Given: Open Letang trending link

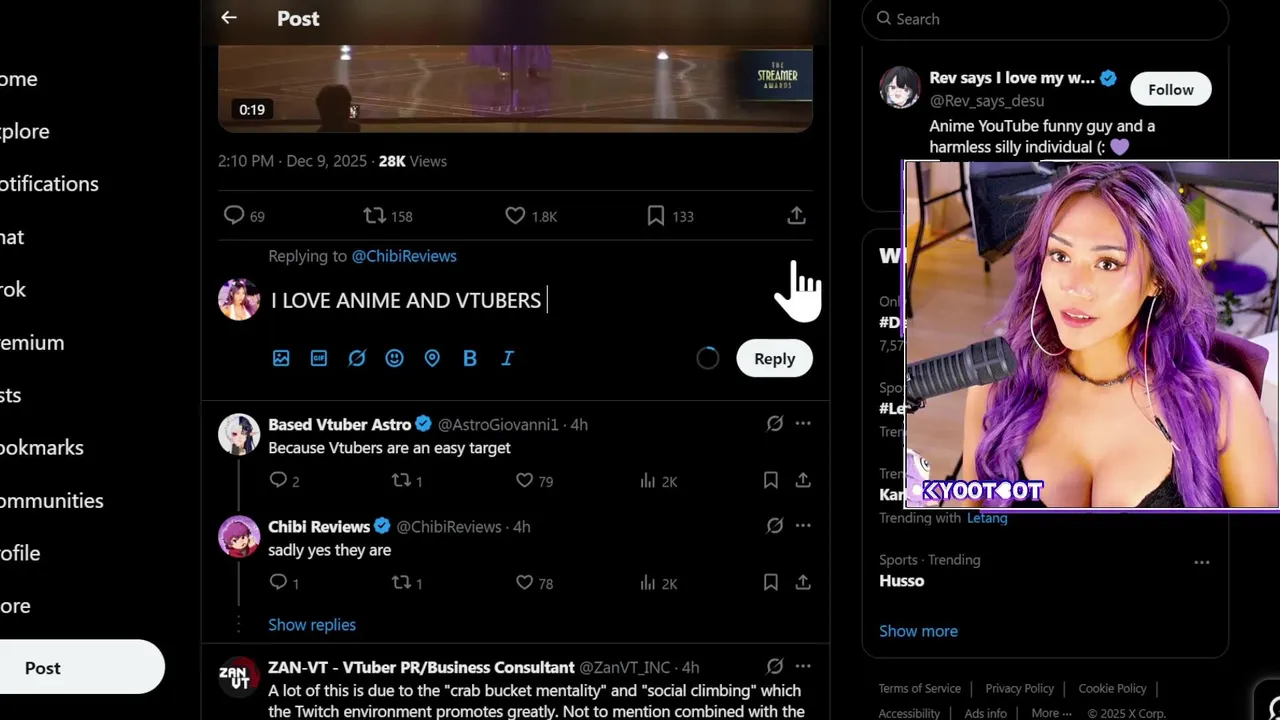Looking at the screenshot, I should pos(987,518).
